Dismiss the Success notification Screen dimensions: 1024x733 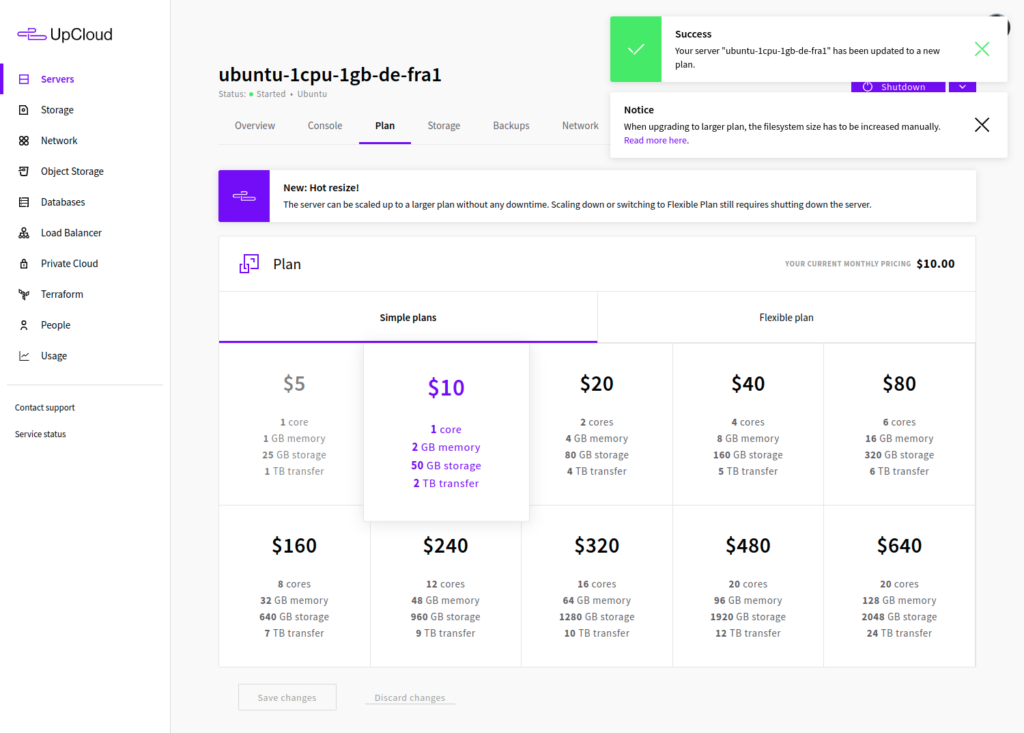[981, 49]
